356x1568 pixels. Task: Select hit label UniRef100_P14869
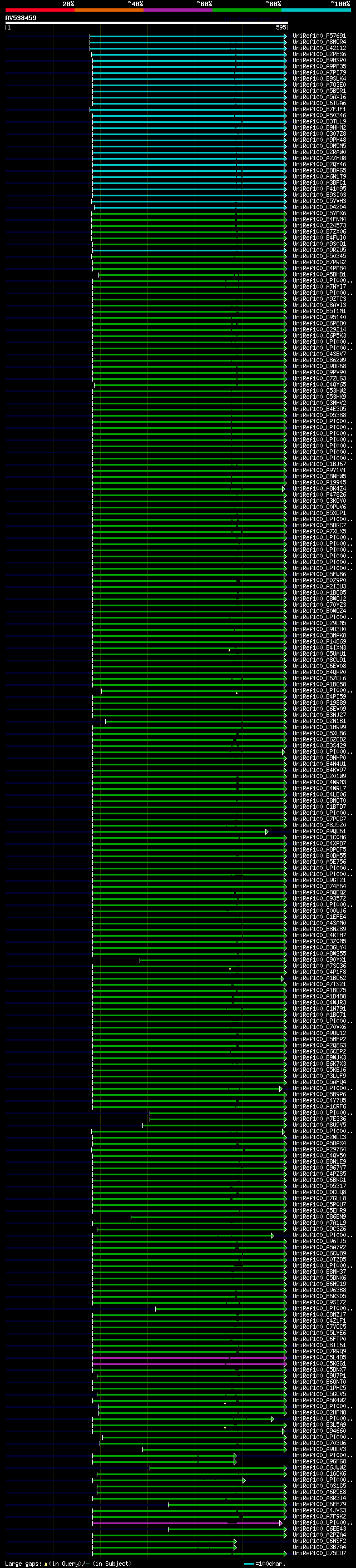319,641
